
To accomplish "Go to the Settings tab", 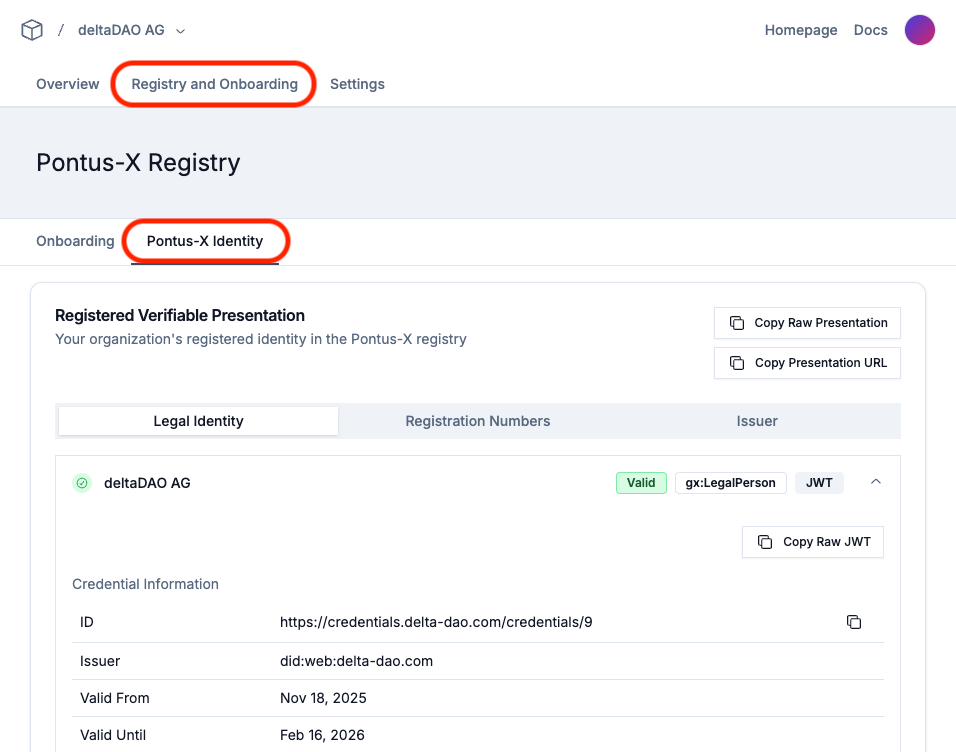I will [x=357, y=84].
